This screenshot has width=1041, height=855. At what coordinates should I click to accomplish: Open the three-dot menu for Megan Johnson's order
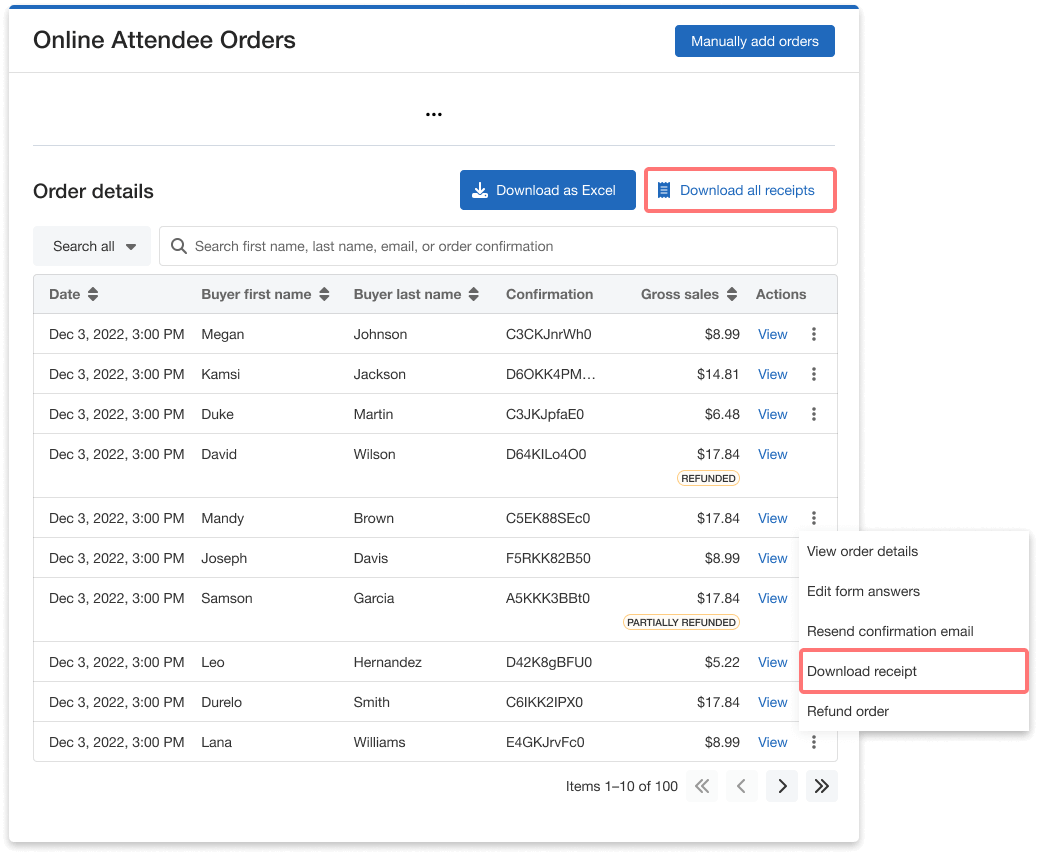(814, 335)
